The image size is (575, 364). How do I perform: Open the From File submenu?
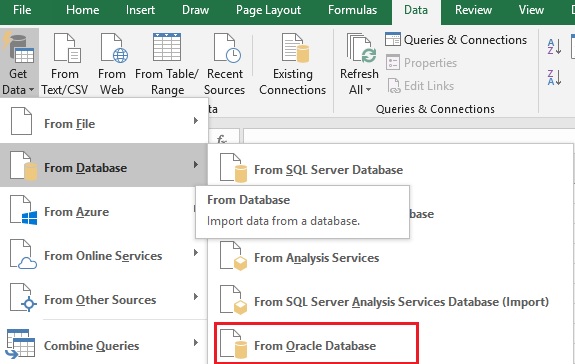pyautogui.click(x=104, y=121)
